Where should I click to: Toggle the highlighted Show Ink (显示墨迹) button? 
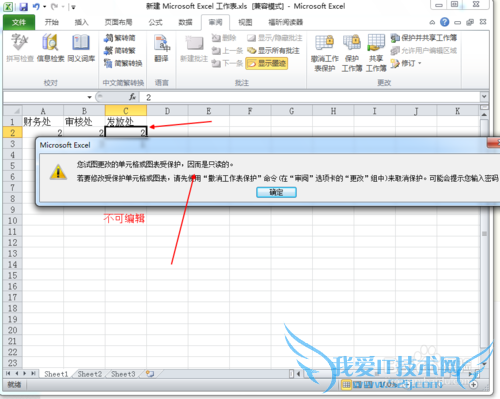click(267, 63)
